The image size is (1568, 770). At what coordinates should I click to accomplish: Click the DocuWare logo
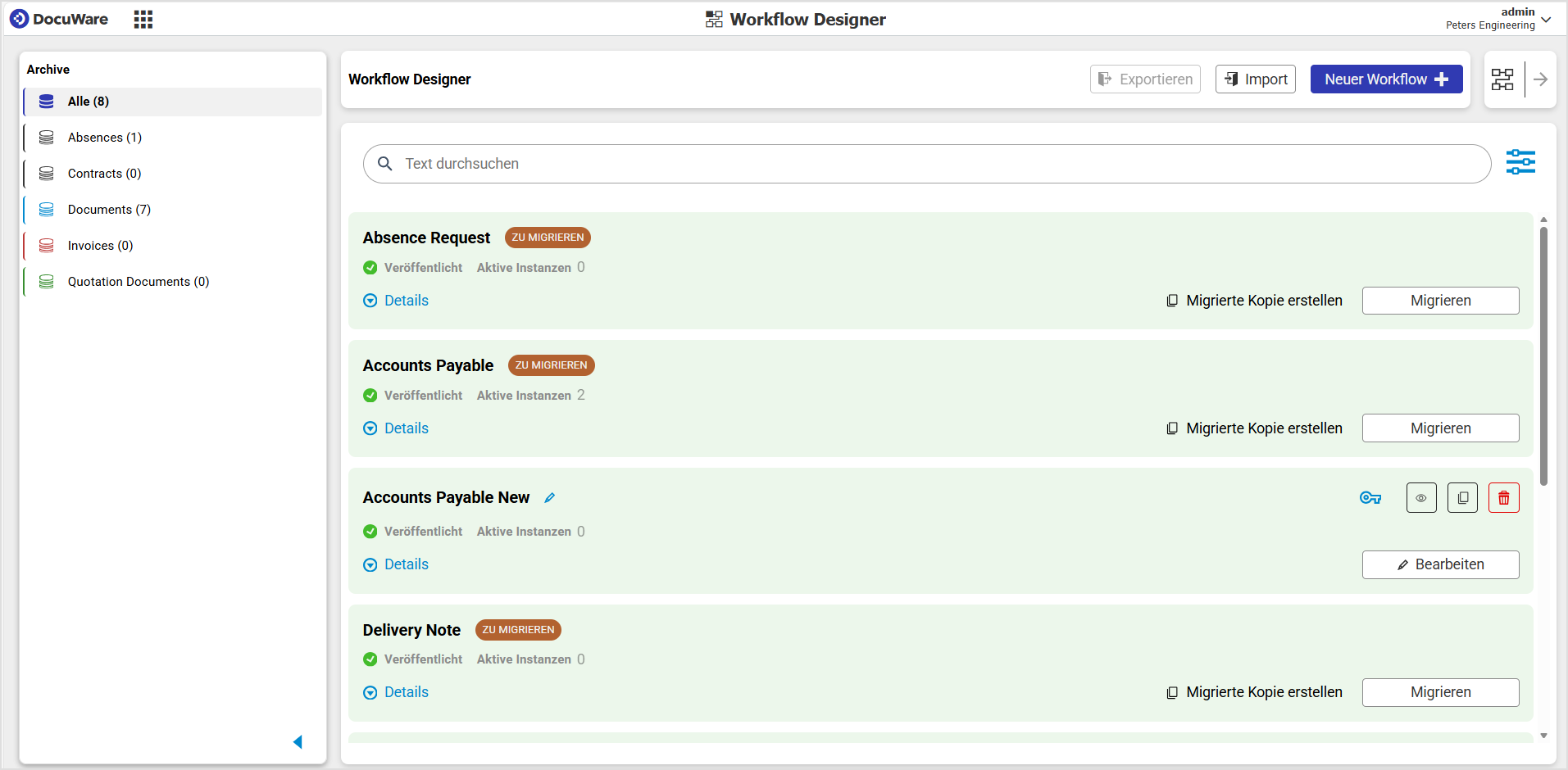59,19
